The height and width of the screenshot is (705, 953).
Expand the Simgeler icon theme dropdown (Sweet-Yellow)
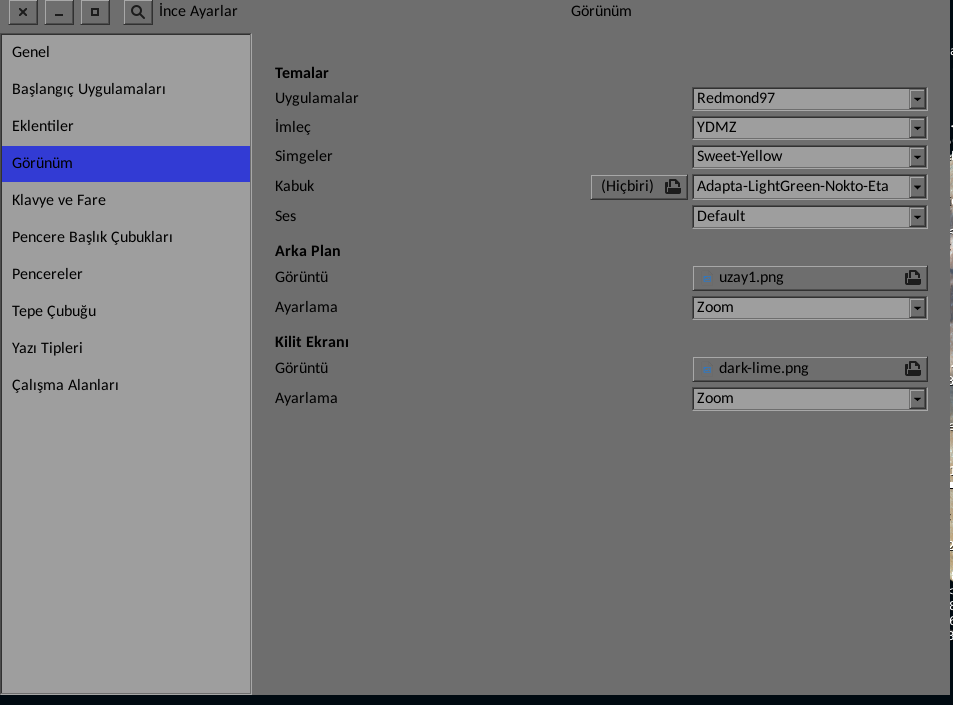pyautogui.click(x=810, y=157)
